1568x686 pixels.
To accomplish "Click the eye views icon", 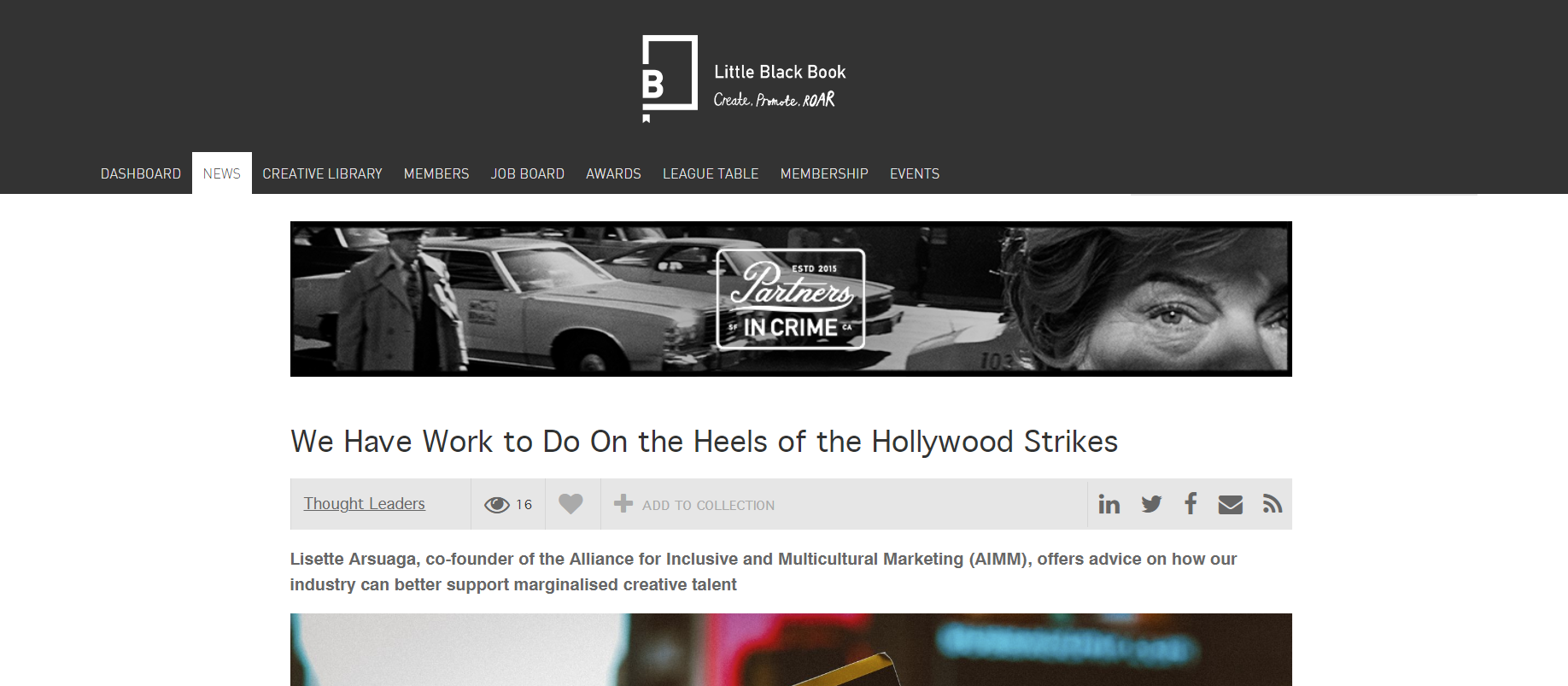I will click(496, 505).
